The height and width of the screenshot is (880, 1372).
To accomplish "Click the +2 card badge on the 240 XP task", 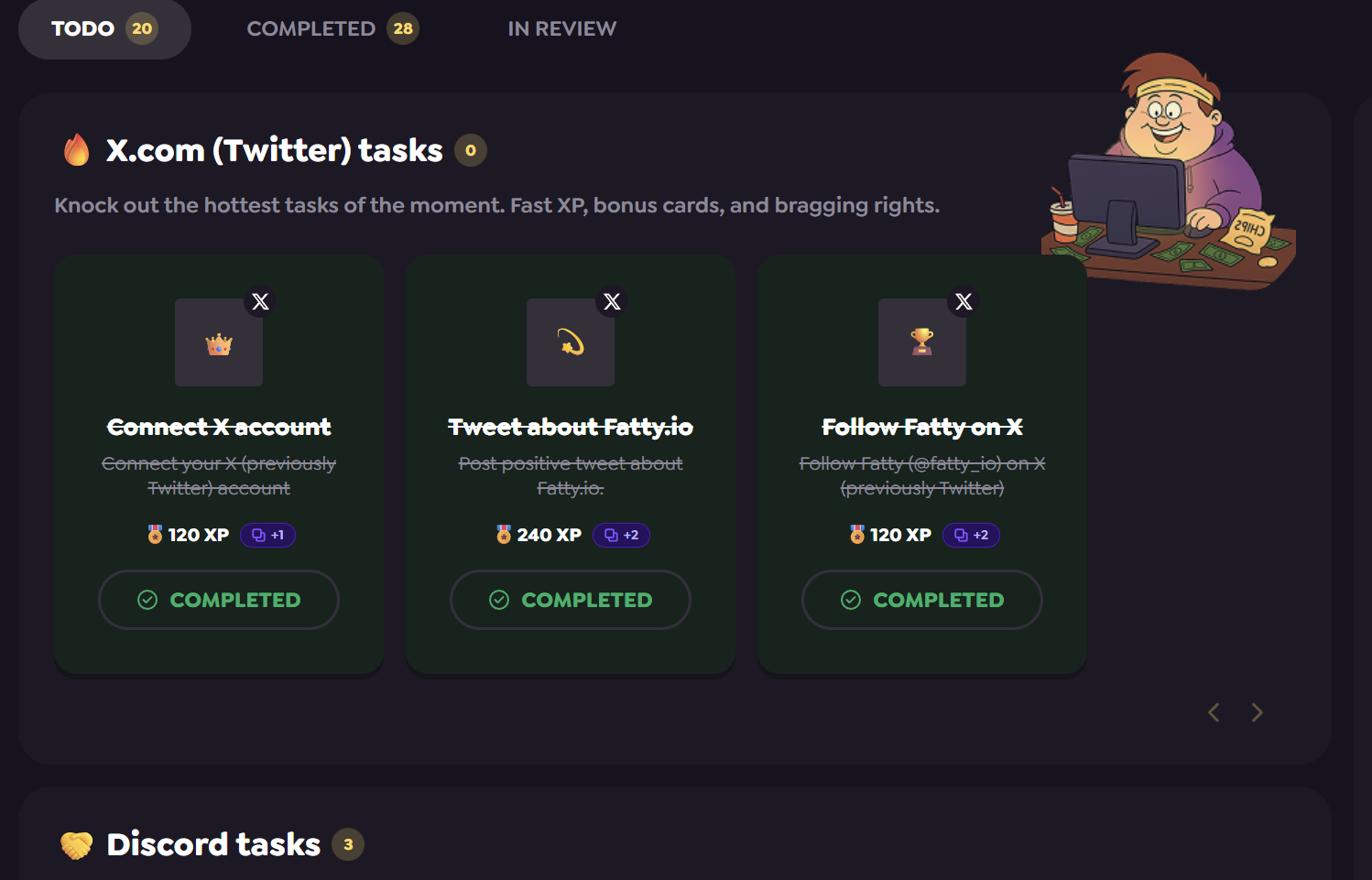I will tap(621, 535).
